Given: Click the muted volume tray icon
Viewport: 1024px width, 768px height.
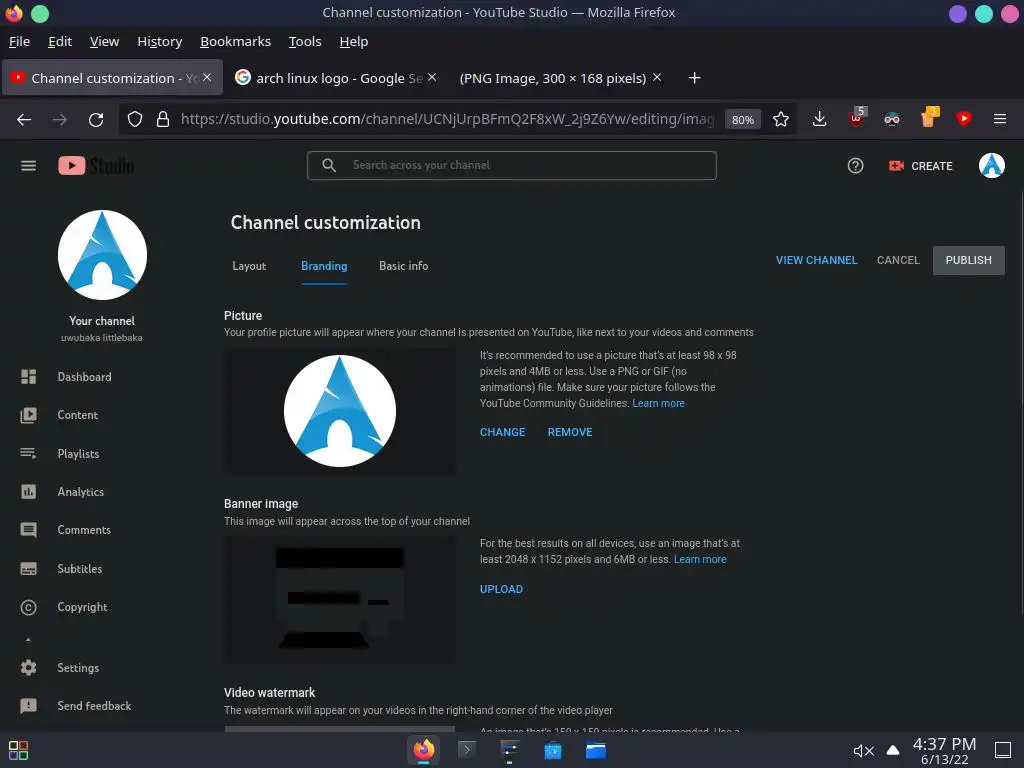Looking at the screenshot, I should tap(863, 751).
